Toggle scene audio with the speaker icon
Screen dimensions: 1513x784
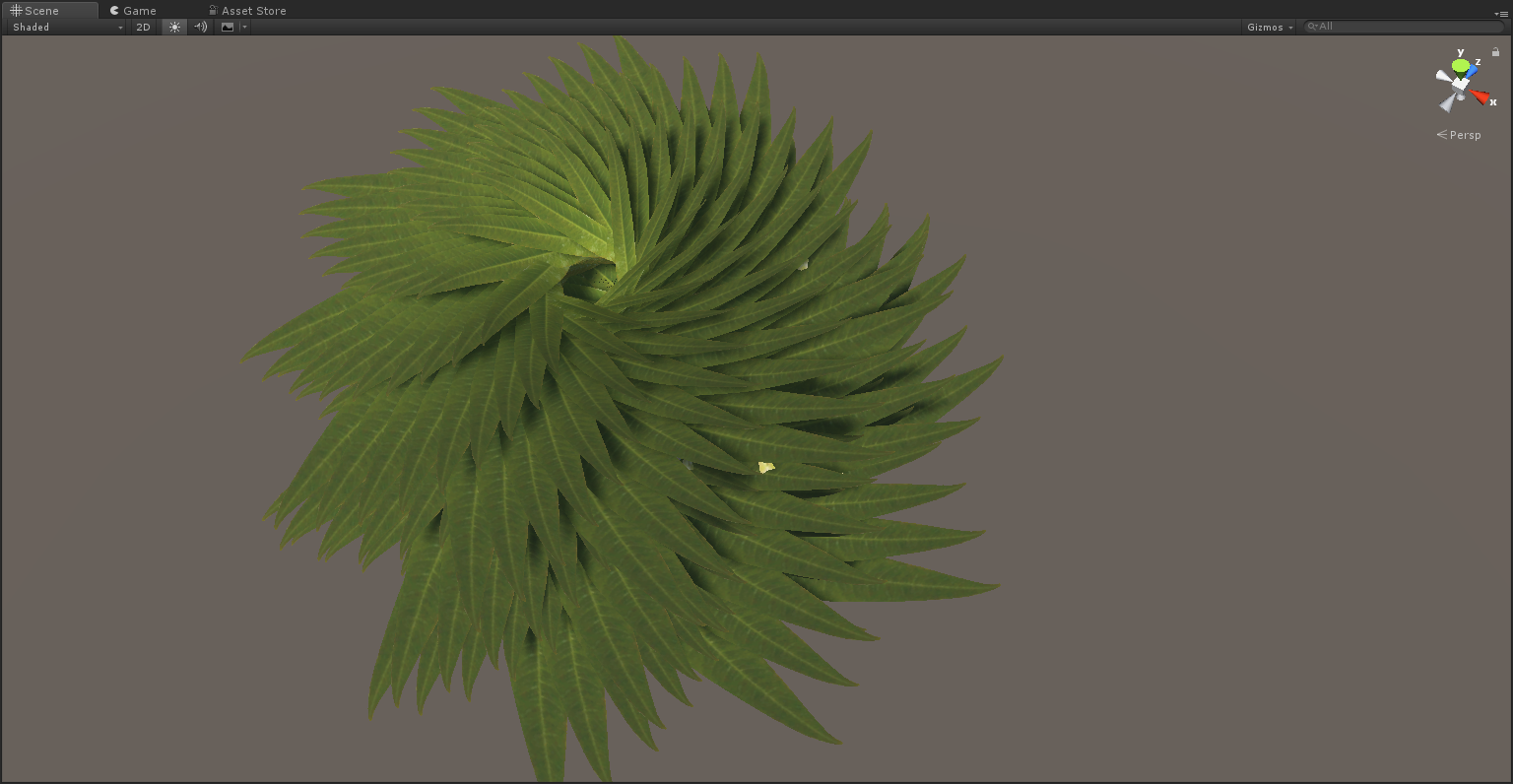coord(201,28)
